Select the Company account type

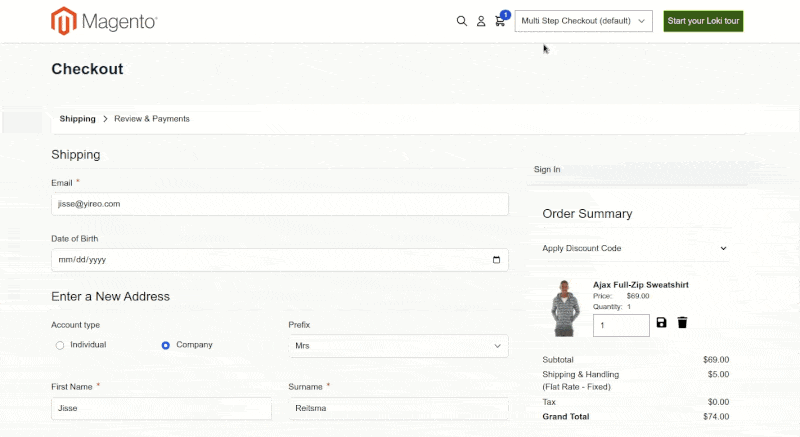coord(166,345)
